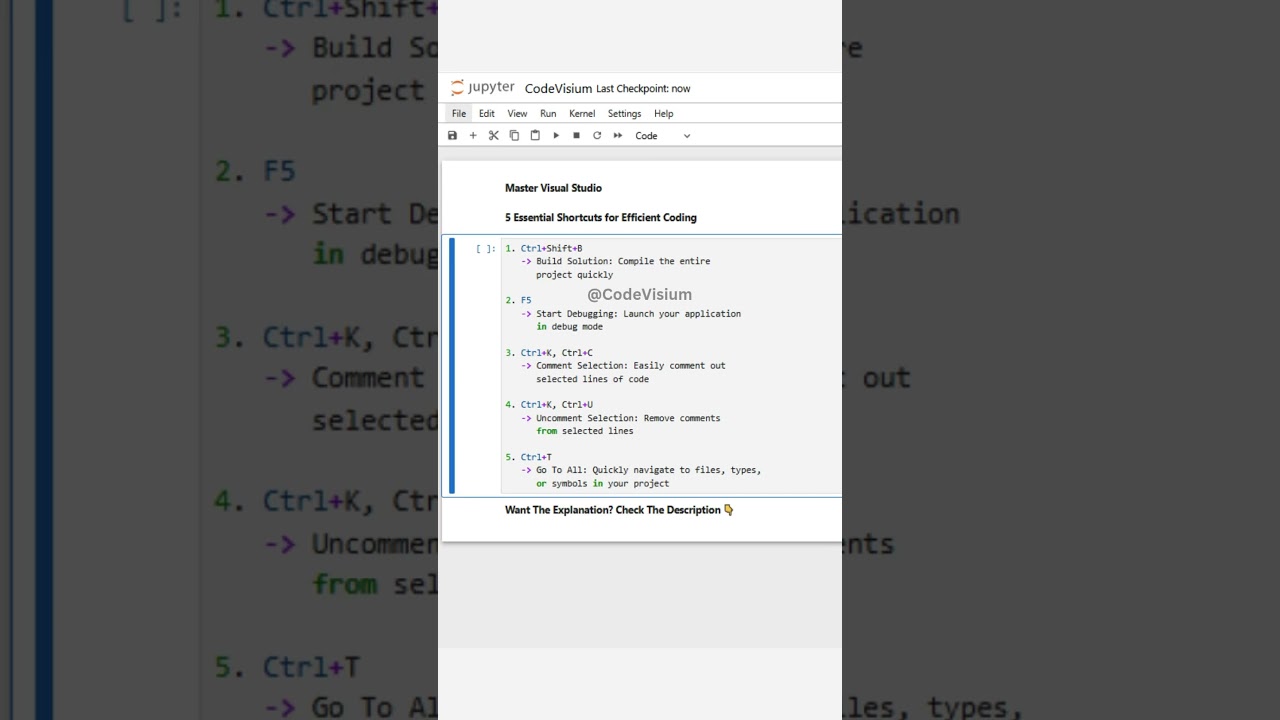
Task: Copy the selected cell
Action: click(x=514, y=136)
